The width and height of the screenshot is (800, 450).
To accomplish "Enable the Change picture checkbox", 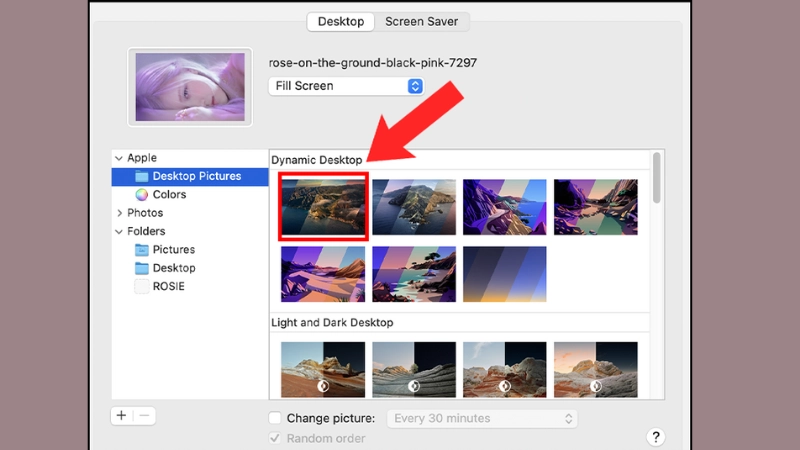I will pos(275,419).
